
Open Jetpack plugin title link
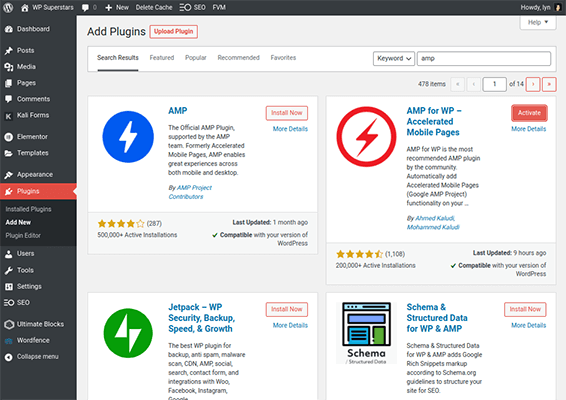pos(201,318)
